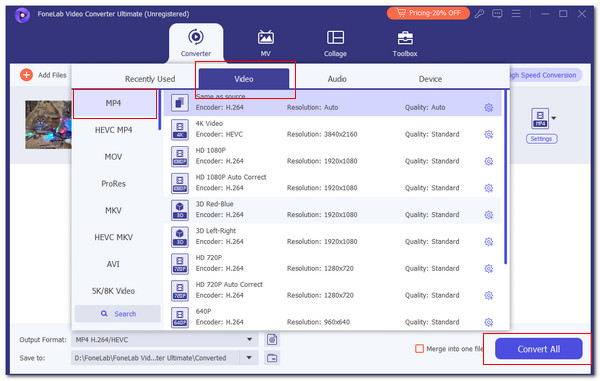Click the Search field in format list
This screenshot has width=600, height=381.
(118, 314)
